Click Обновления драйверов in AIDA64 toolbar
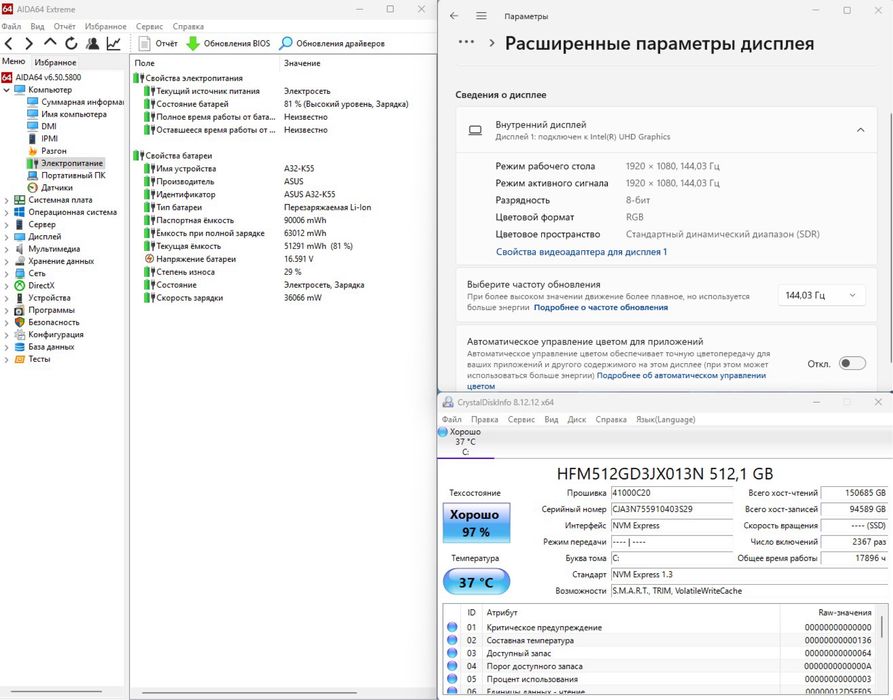Viewport: 893px width, 700px height. 332,43
